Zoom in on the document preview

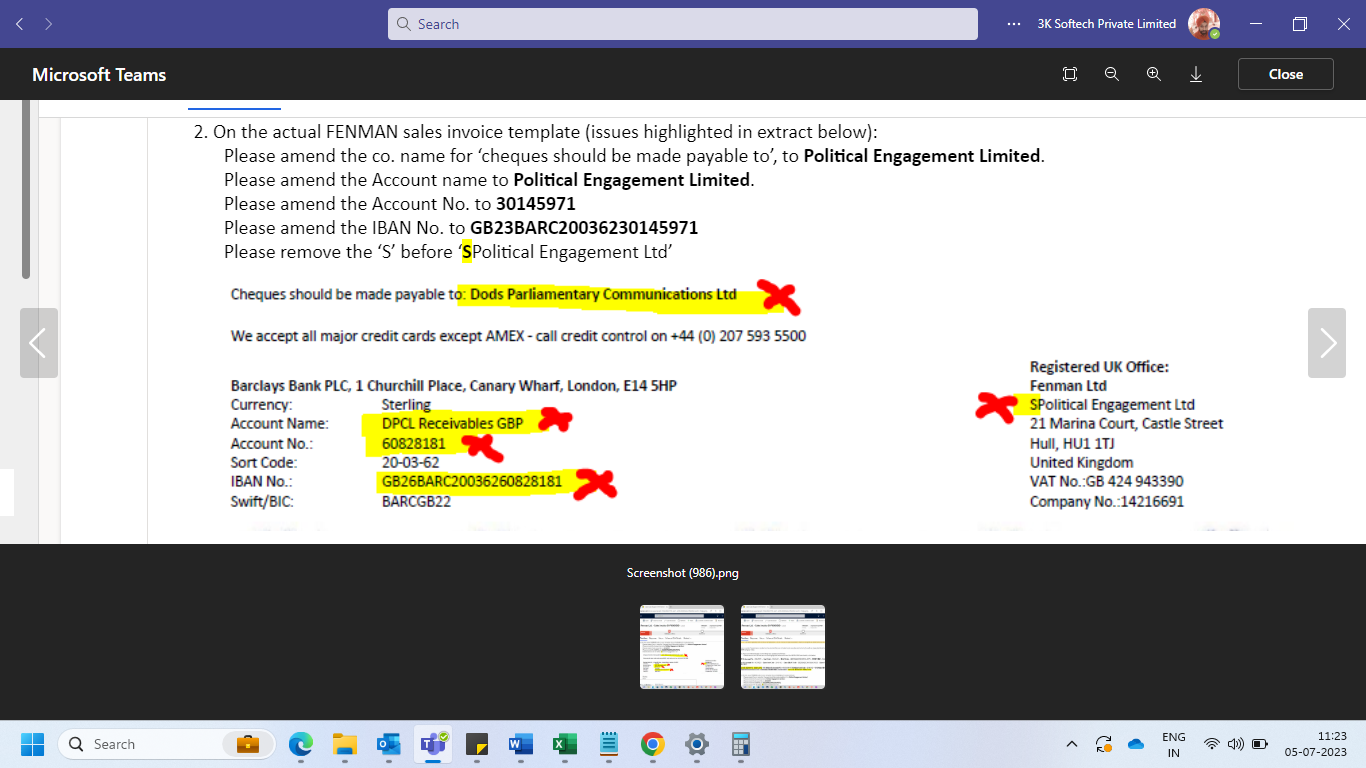tap(1153, 73)
